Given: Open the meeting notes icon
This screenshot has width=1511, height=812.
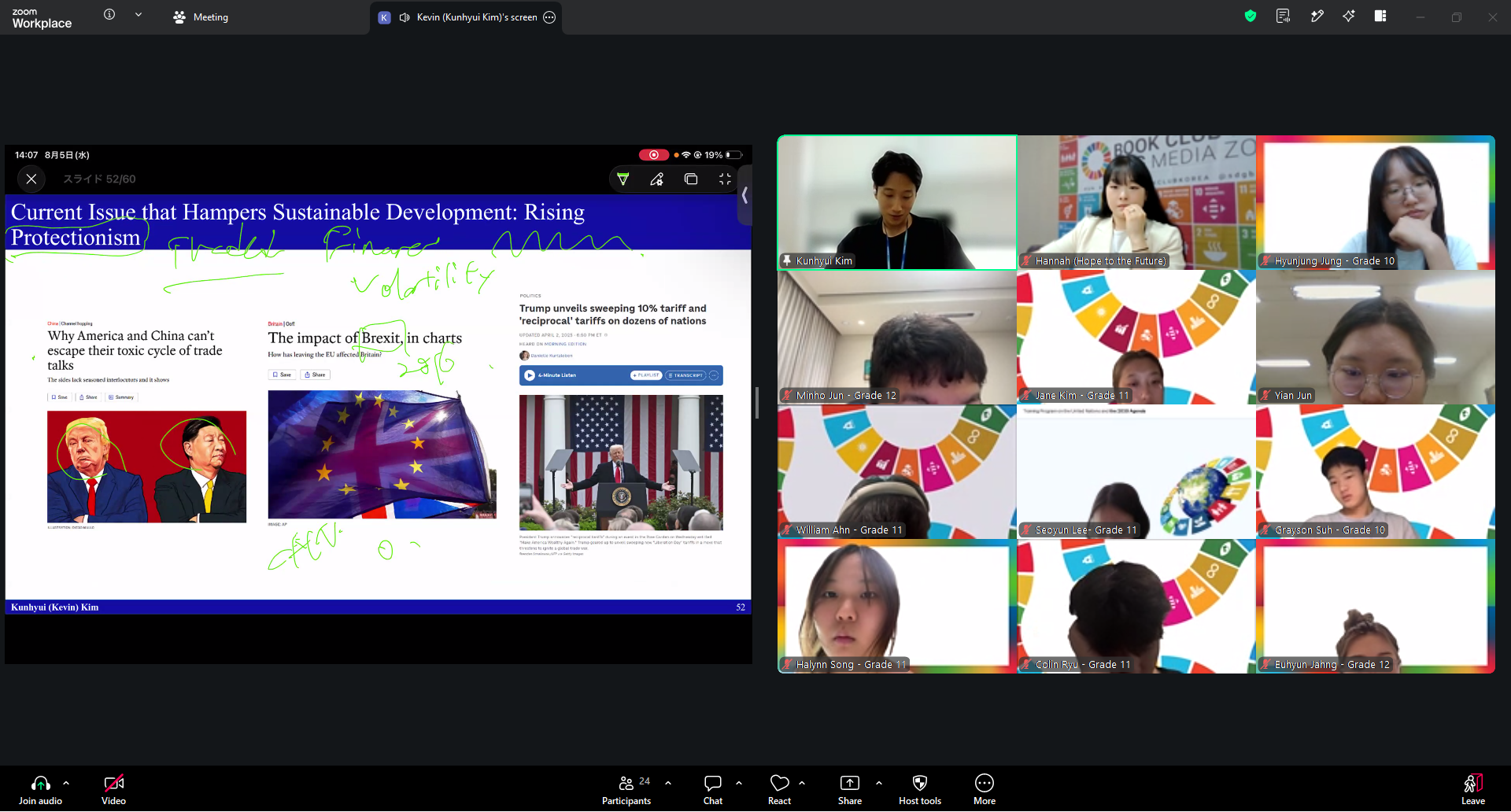Looking at the screenshot, I should 1283,16.
